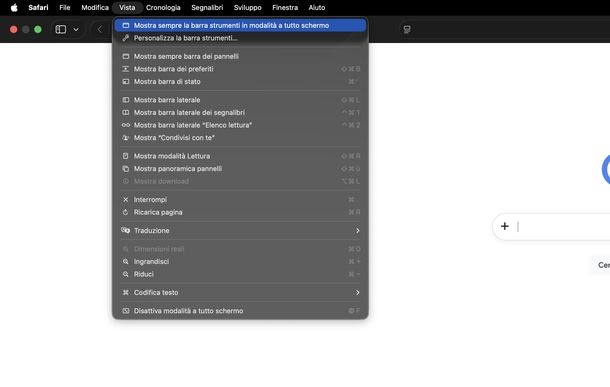Viewport: 610px width, 387px height.
Task: Select Mostra barra di stato
Action: 240,82
